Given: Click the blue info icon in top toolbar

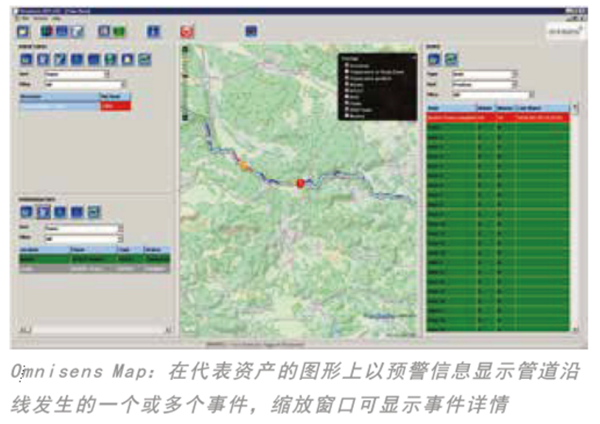Looking at the screenshot, I should 153,31.
